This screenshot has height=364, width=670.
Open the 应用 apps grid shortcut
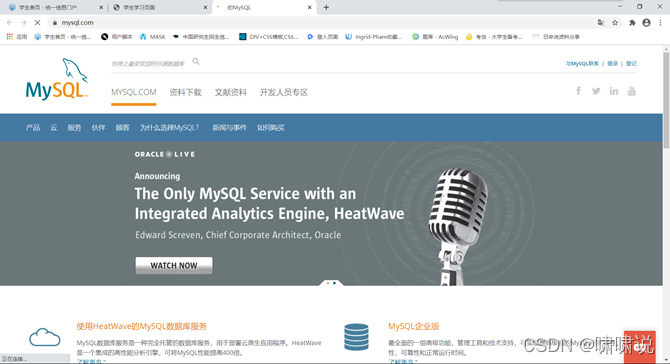click(x=17, y=37)
